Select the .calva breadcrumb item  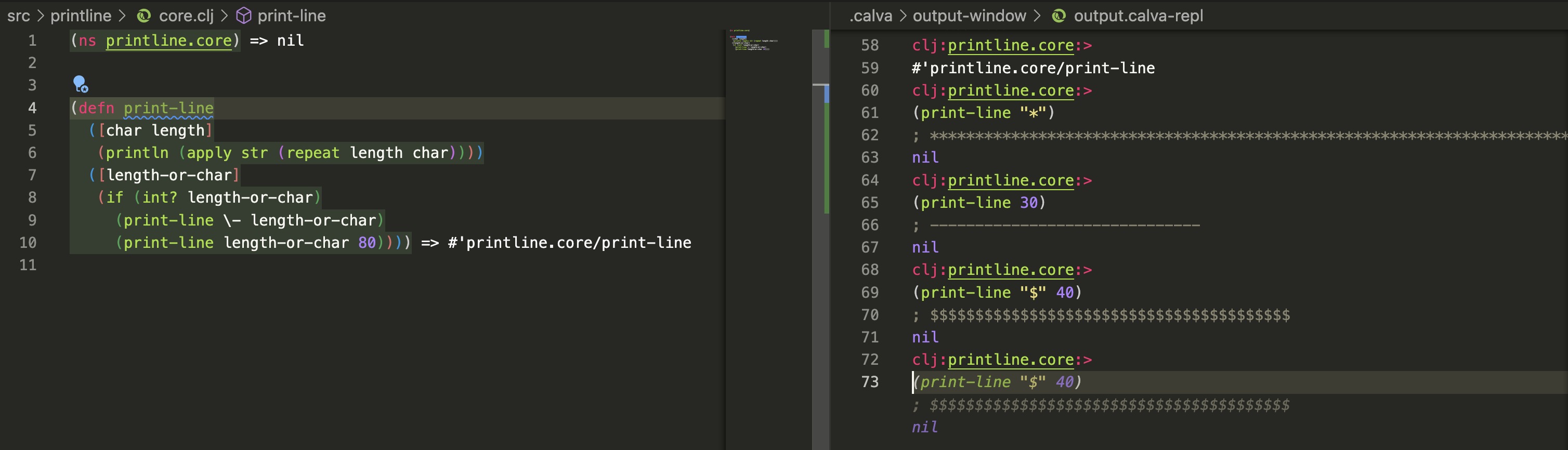(870, 16)
